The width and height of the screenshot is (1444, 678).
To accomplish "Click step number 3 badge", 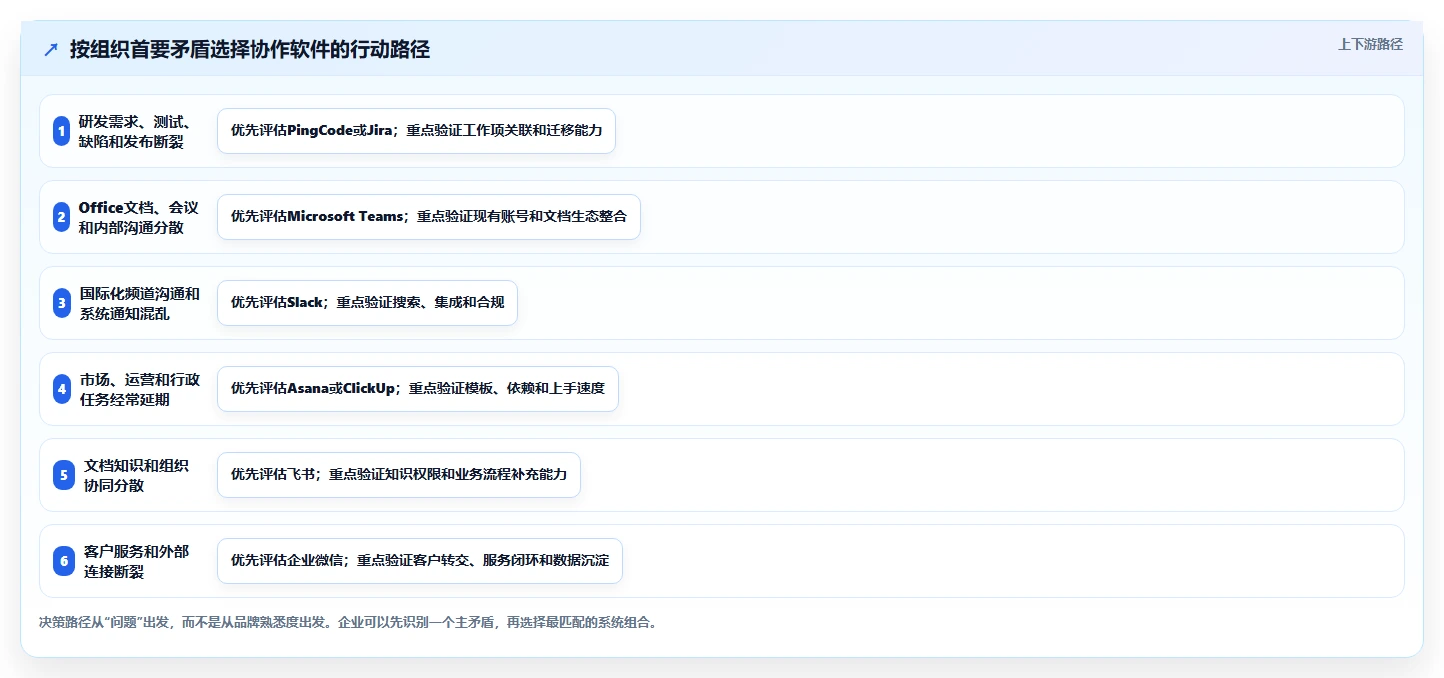I will click(x=62, y=303).
